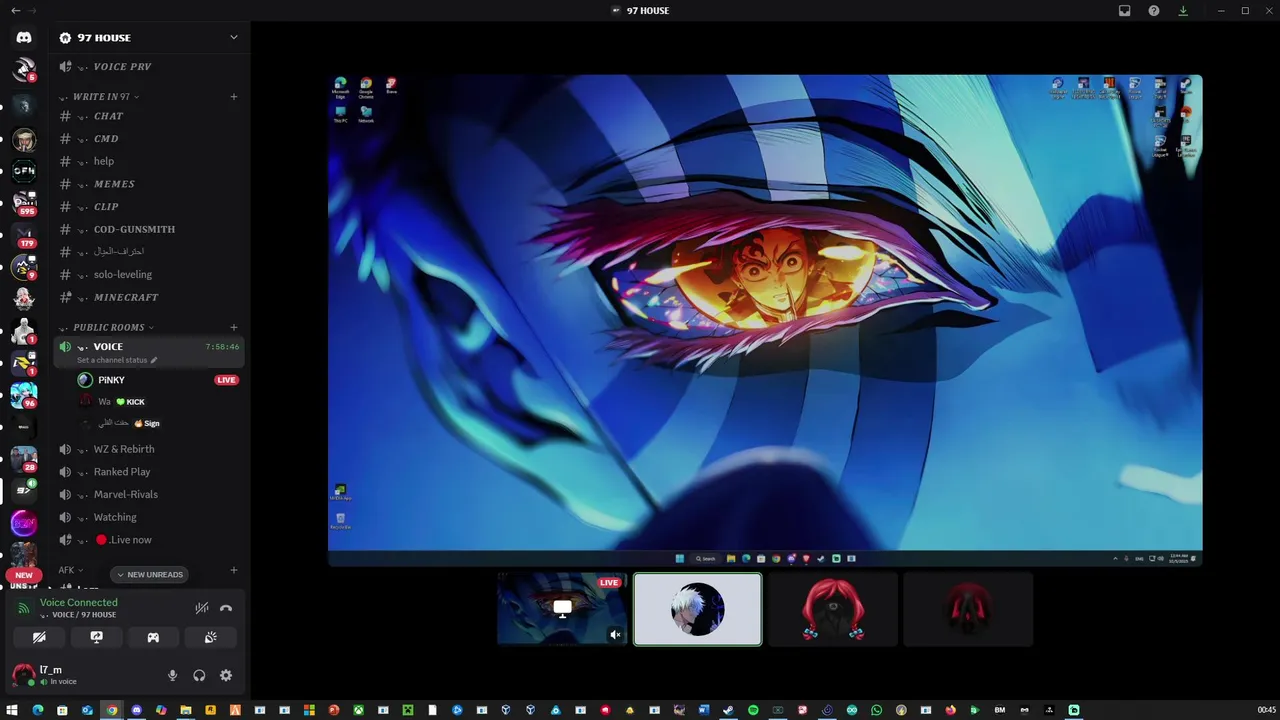Select the LIVE stream thumbnail tile
The height and width of the screenshot is (720, 1280).
tap(562, 609)
